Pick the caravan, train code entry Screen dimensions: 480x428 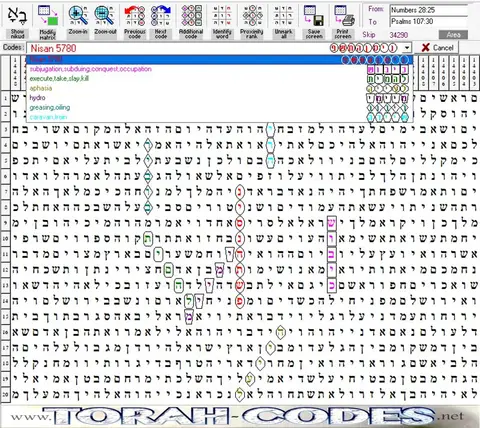coord(219,117)
